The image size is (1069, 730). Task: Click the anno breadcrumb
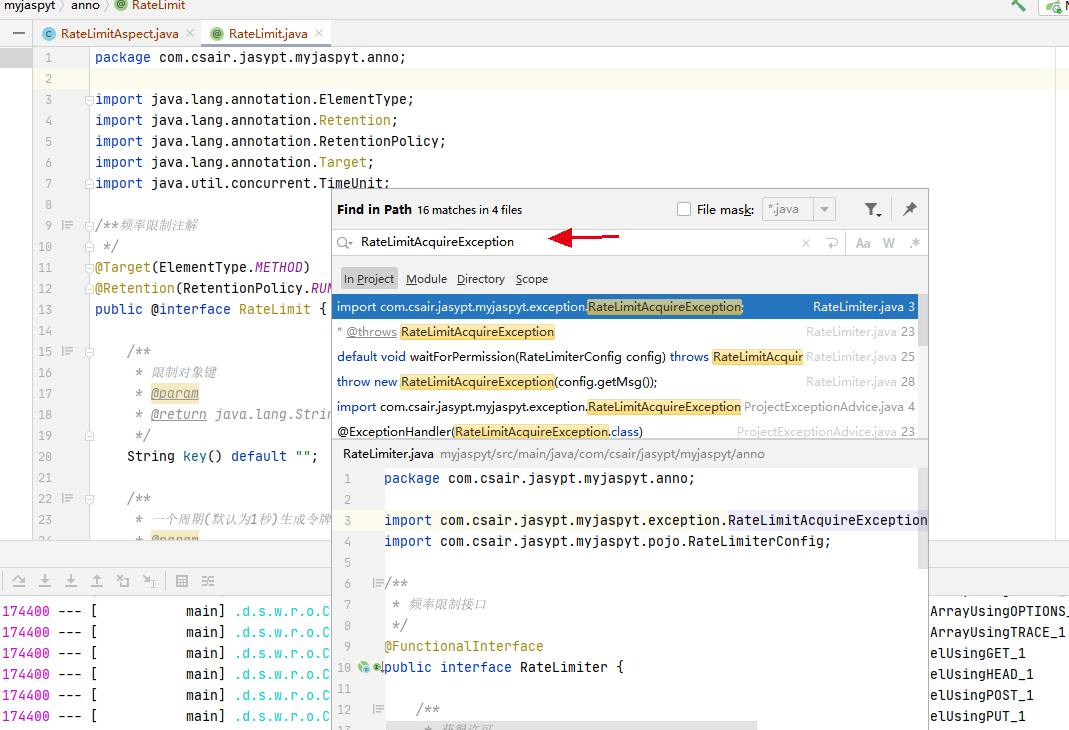pyautogui.click(x=85, y=5)
